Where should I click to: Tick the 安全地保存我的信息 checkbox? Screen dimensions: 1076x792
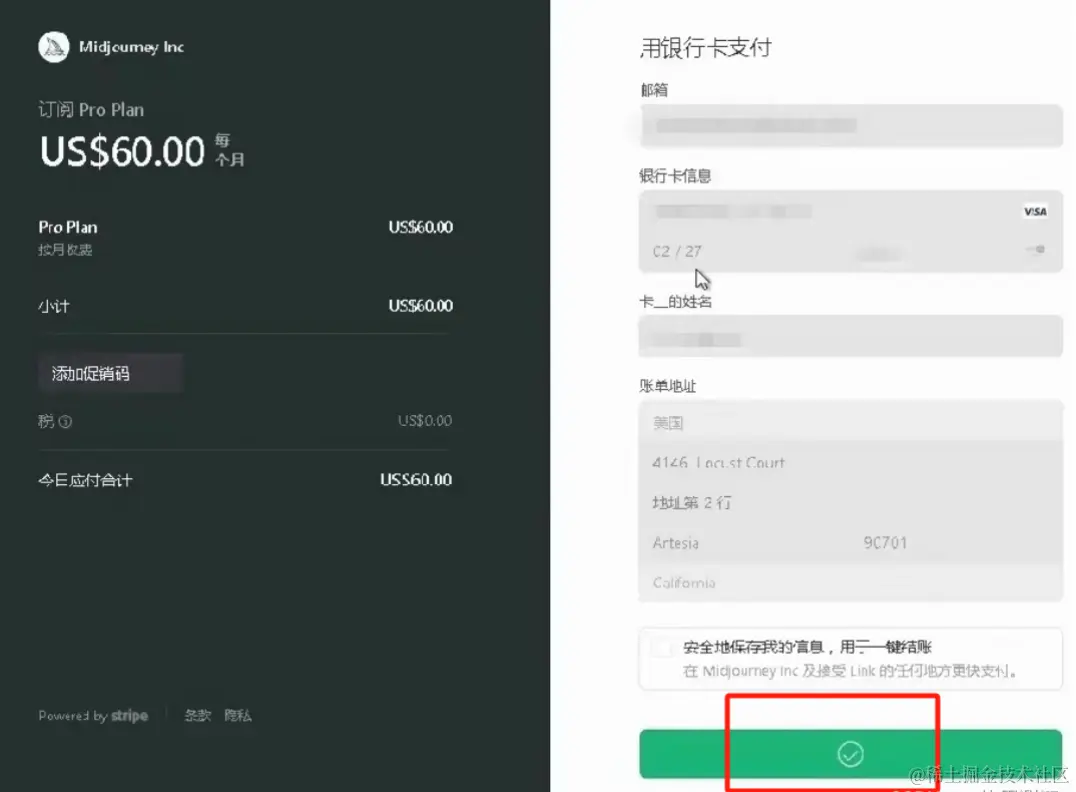coord(661,648)
